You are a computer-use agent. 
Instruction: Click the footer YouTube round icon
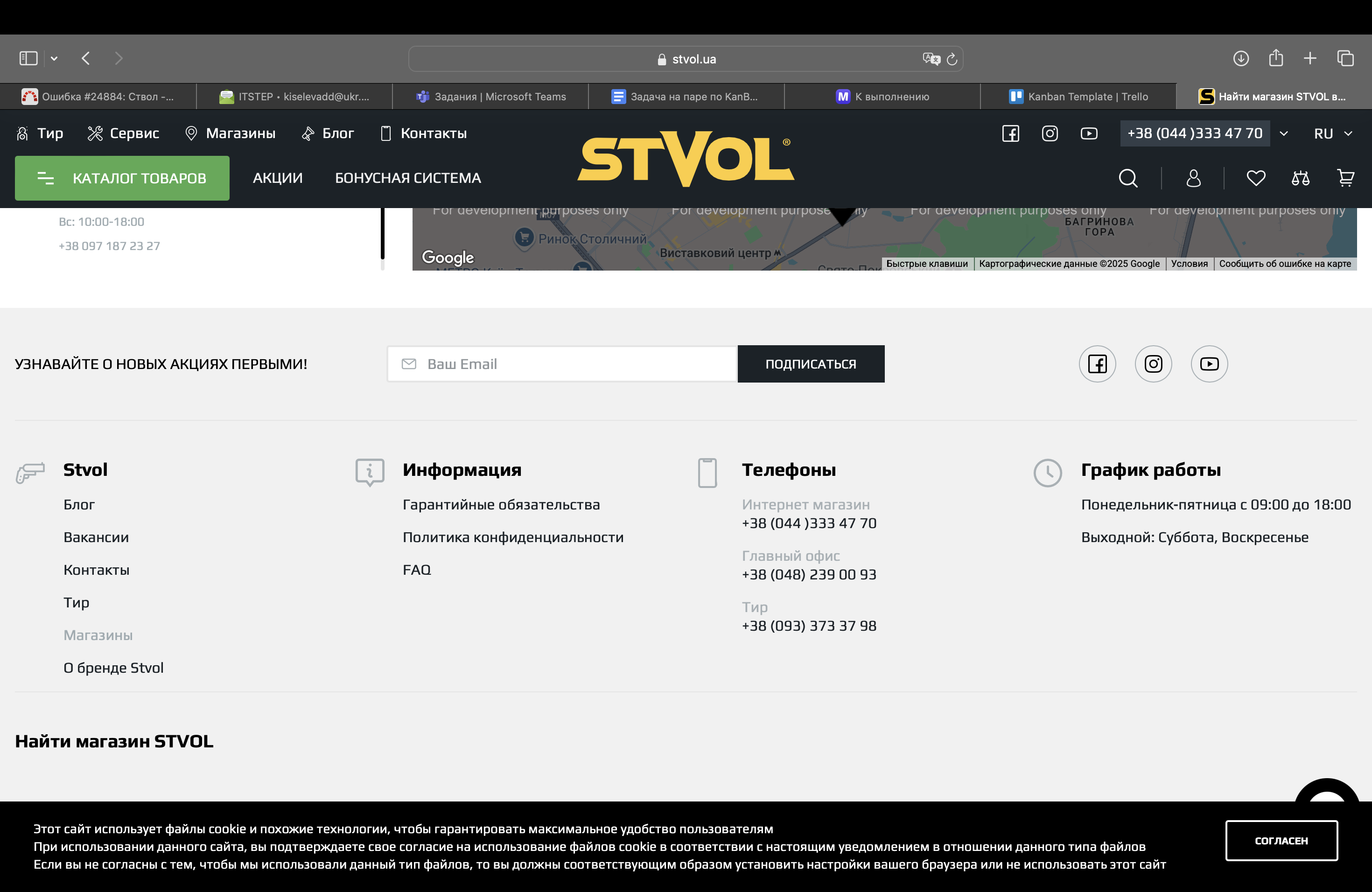[1209, 363]
